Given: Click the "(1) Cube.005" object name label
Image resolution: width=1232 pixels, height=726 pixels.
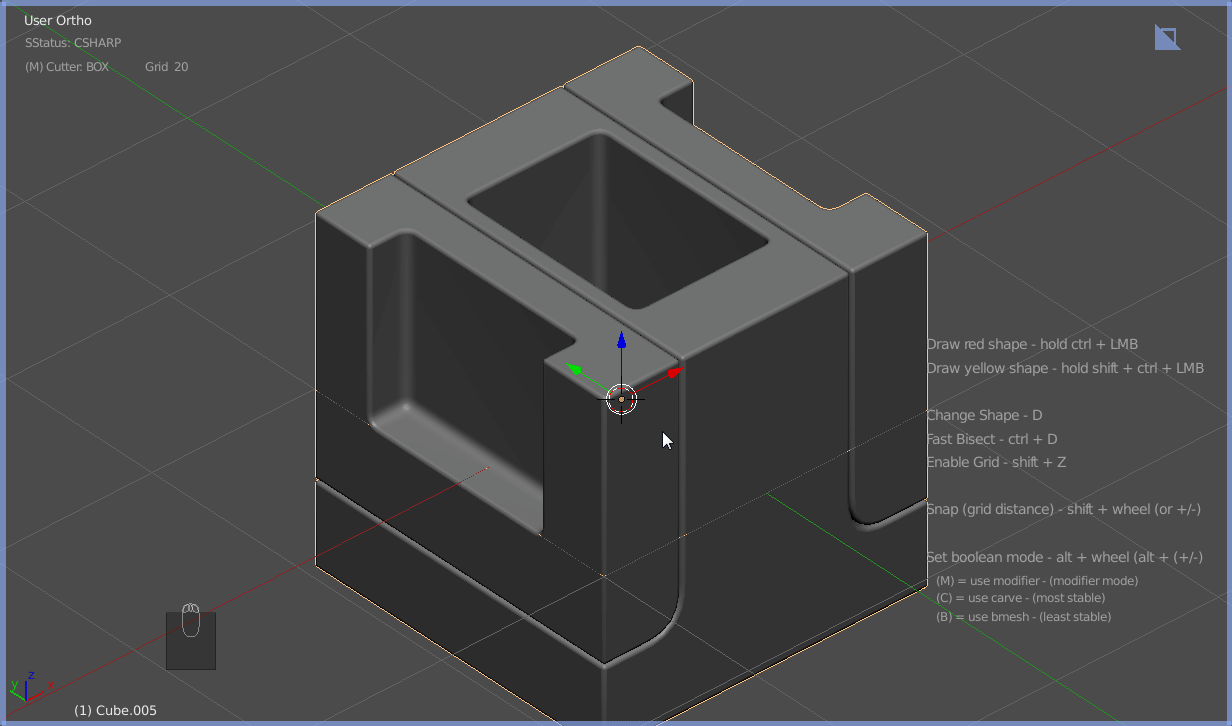Looking at the screenshot, I should tap(115, 710).
